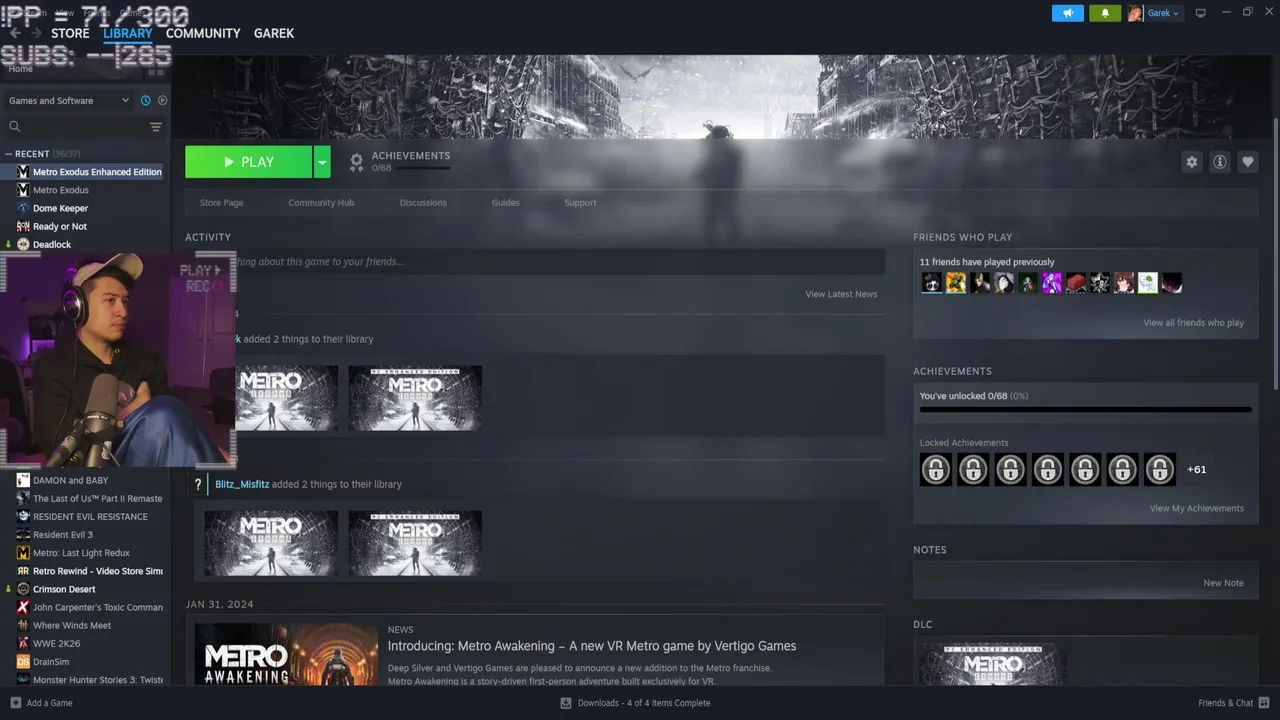The image size is (1280, 720).
Task: Click the question mark avatar beside Blitz_Misfitz
Action: (x=198, y=484)
